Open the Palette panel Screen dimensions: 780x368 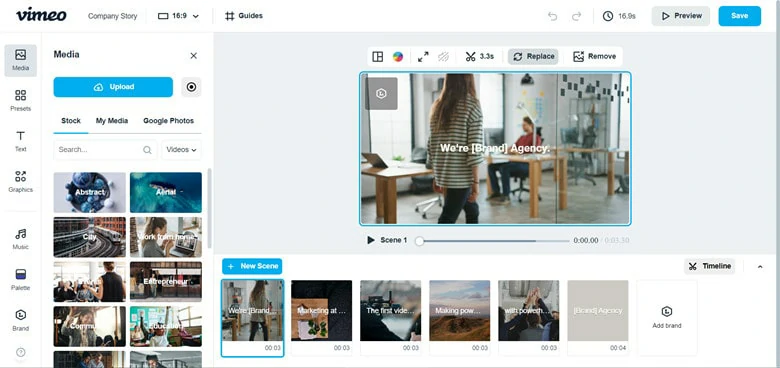(20, 280)
